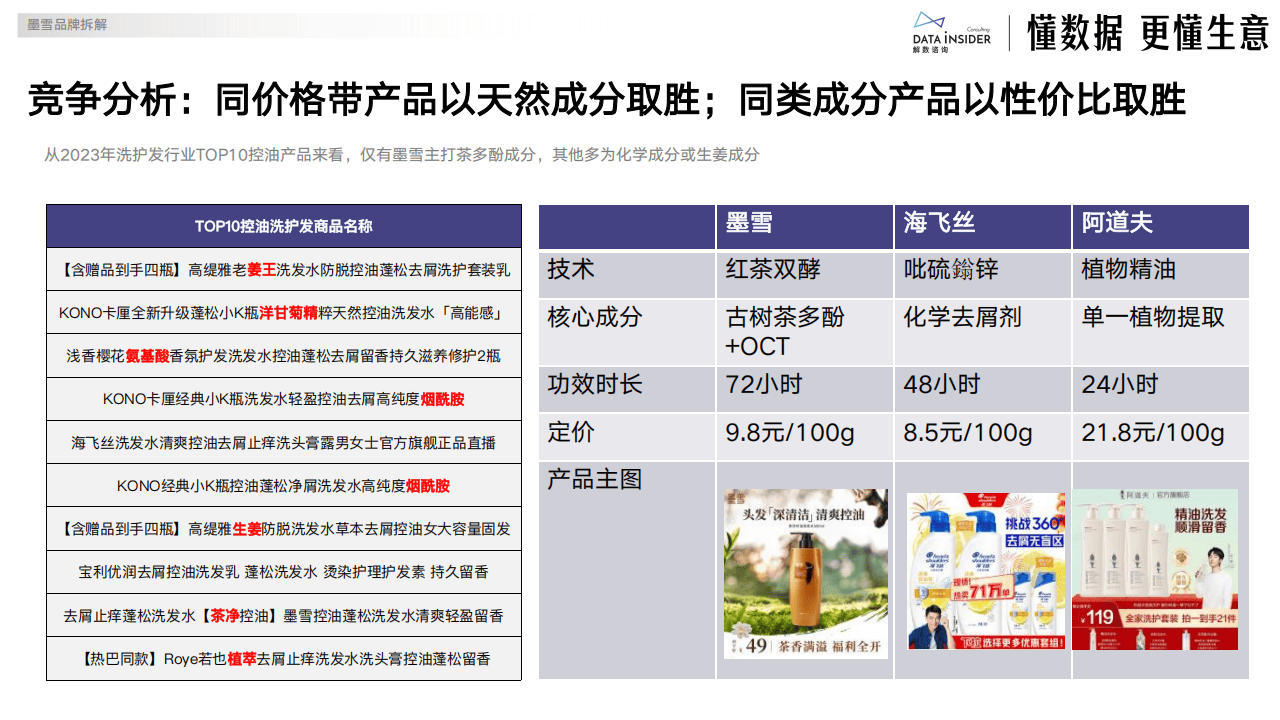Image resolution: width=1280 pixels, height=720 pixels.
Task: Click the 高缇雅生姜防脱洗发水 row
Action: tap(284, 528)
